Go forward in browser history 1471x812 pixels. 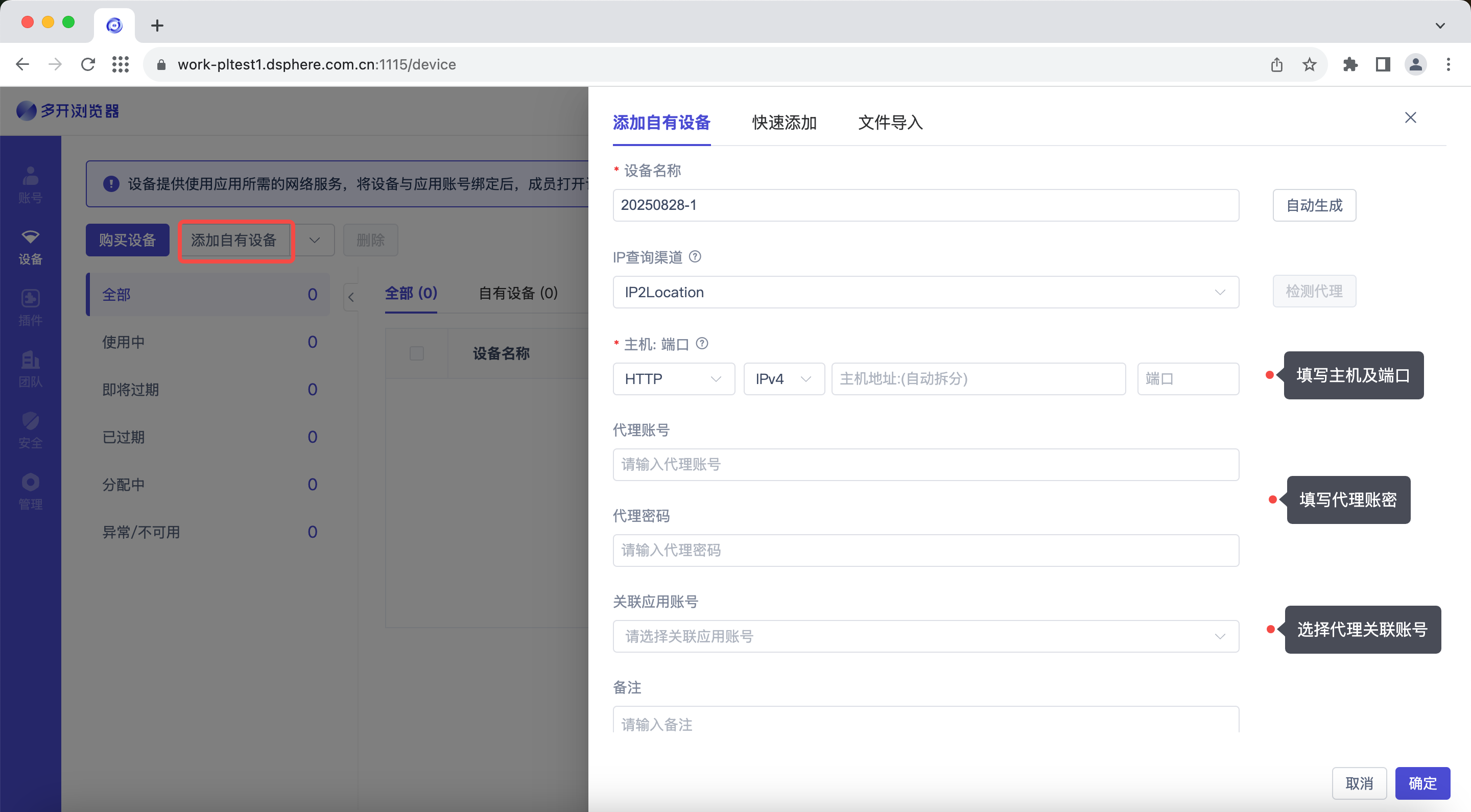point(55,64)
